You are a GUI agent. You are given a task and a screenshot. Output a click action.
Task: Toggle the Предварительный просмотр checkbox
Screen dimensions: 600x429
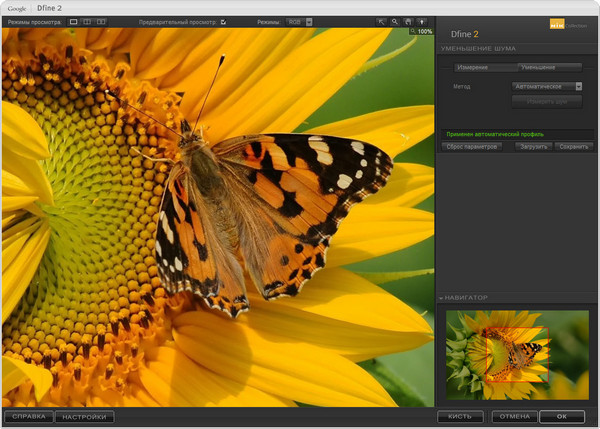click(223, 21)
